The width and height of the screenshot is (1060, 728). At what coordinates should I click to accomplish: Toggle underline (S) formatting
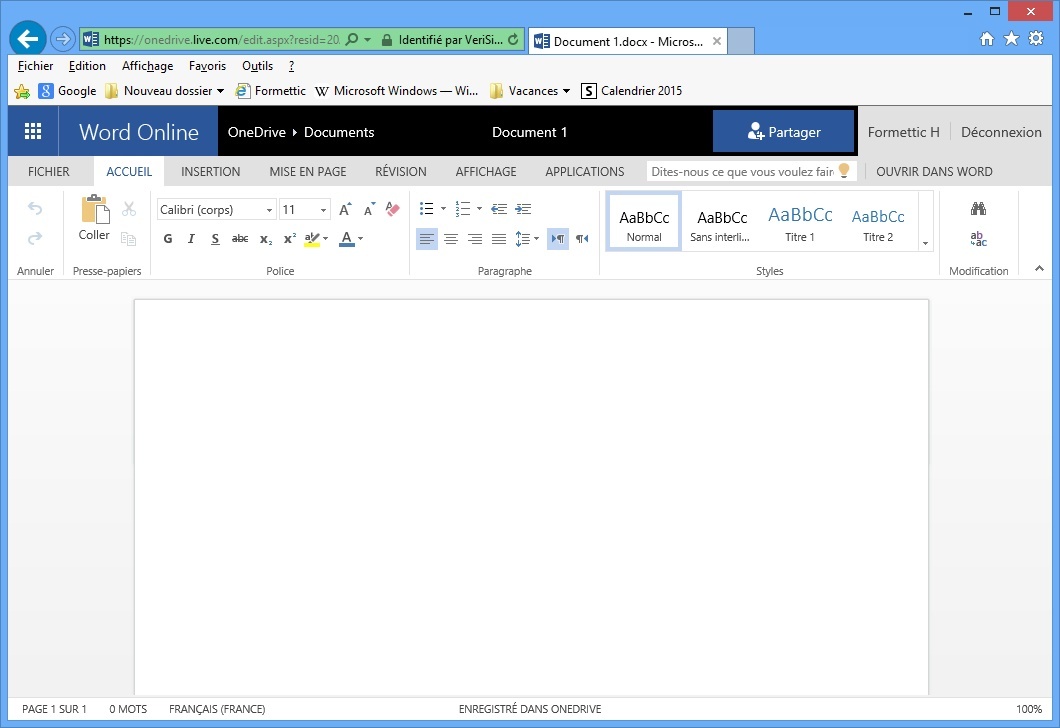coord(215,239)
